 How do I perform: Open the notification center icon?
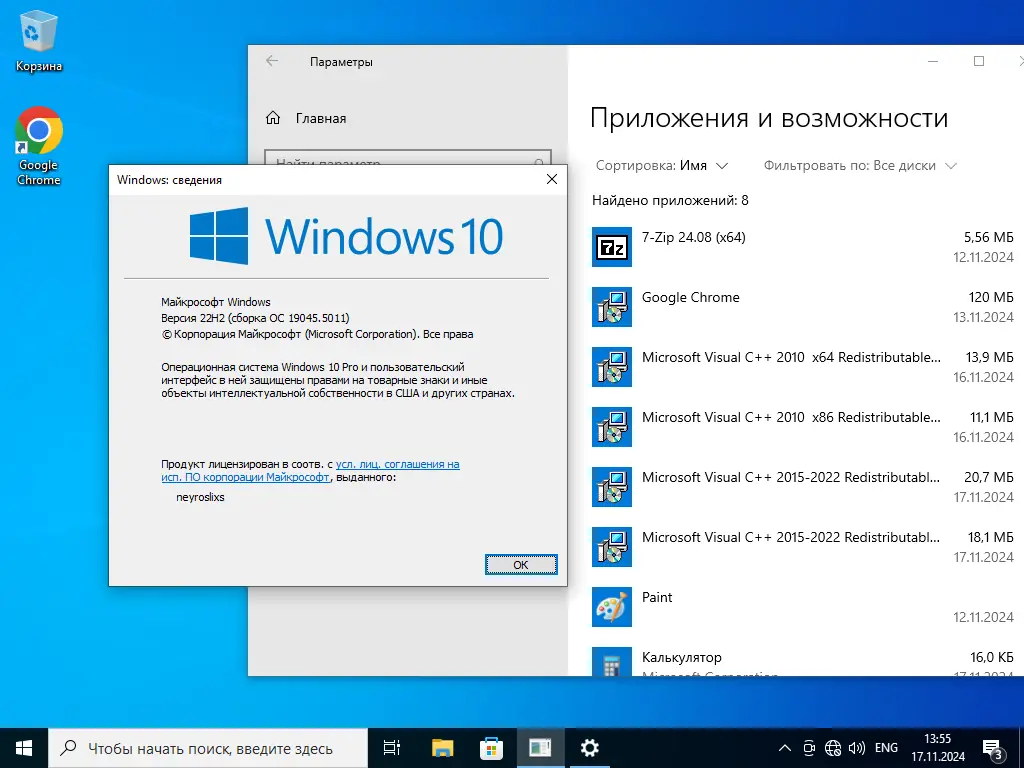(992, 749)
